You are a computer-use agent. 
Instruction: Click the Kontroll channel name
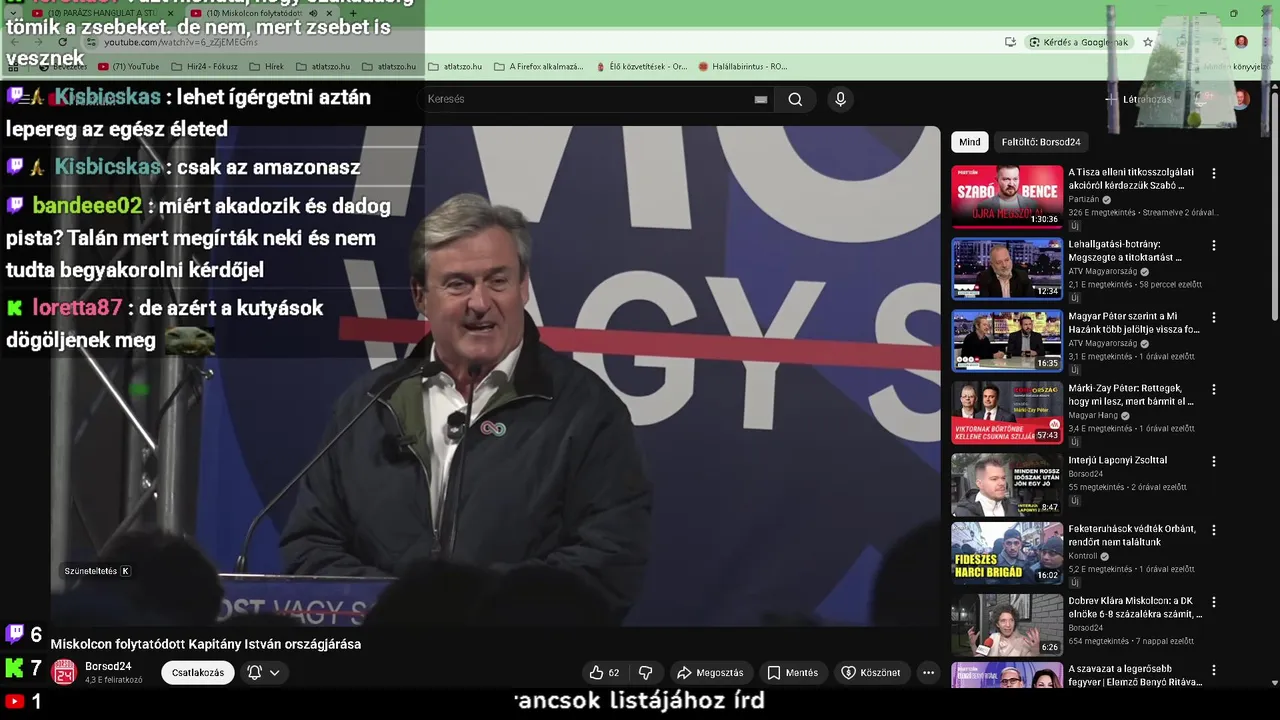(1083, 556)
